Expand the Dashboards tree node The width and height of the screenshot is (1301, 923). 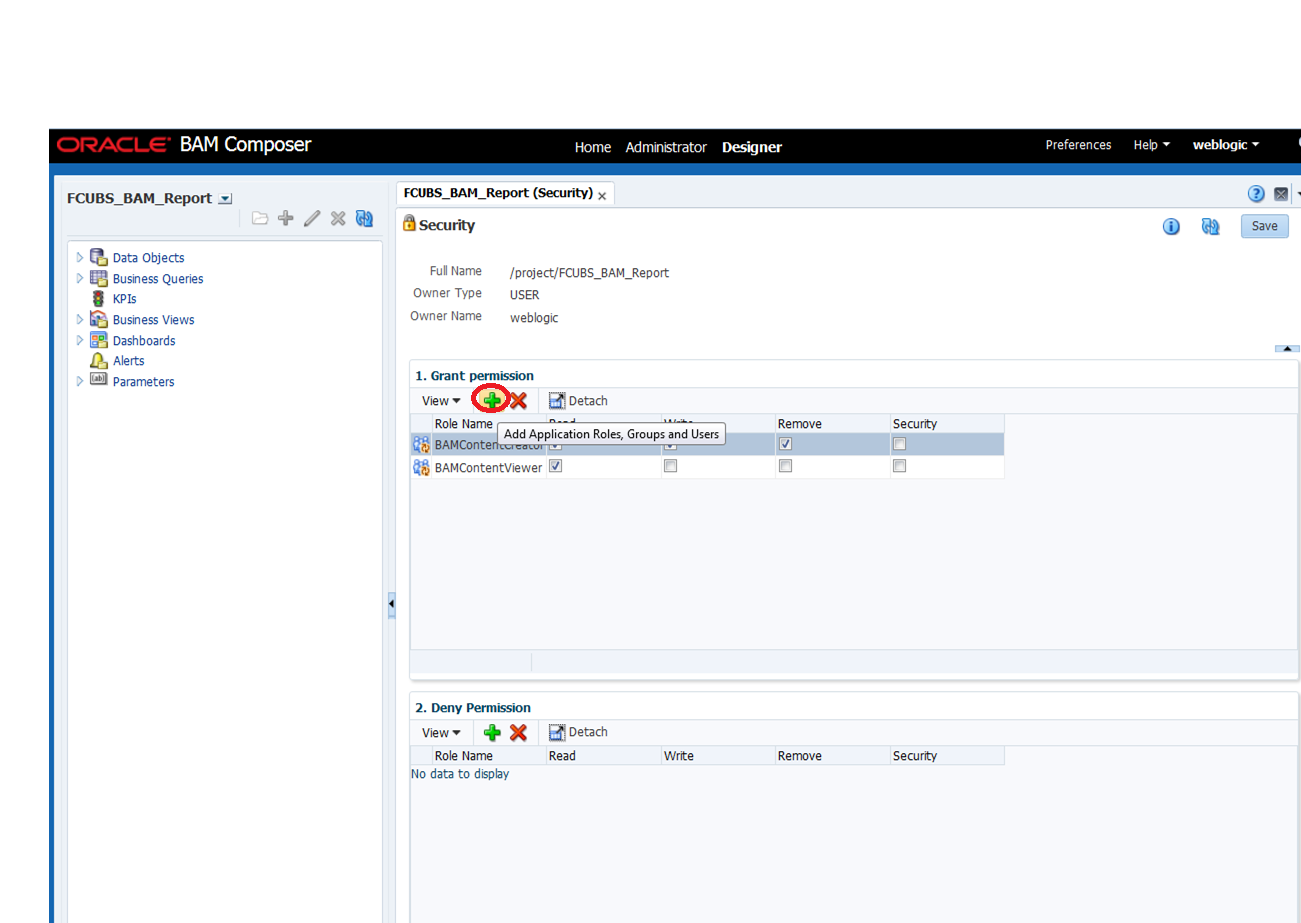[x=80, y=340]
